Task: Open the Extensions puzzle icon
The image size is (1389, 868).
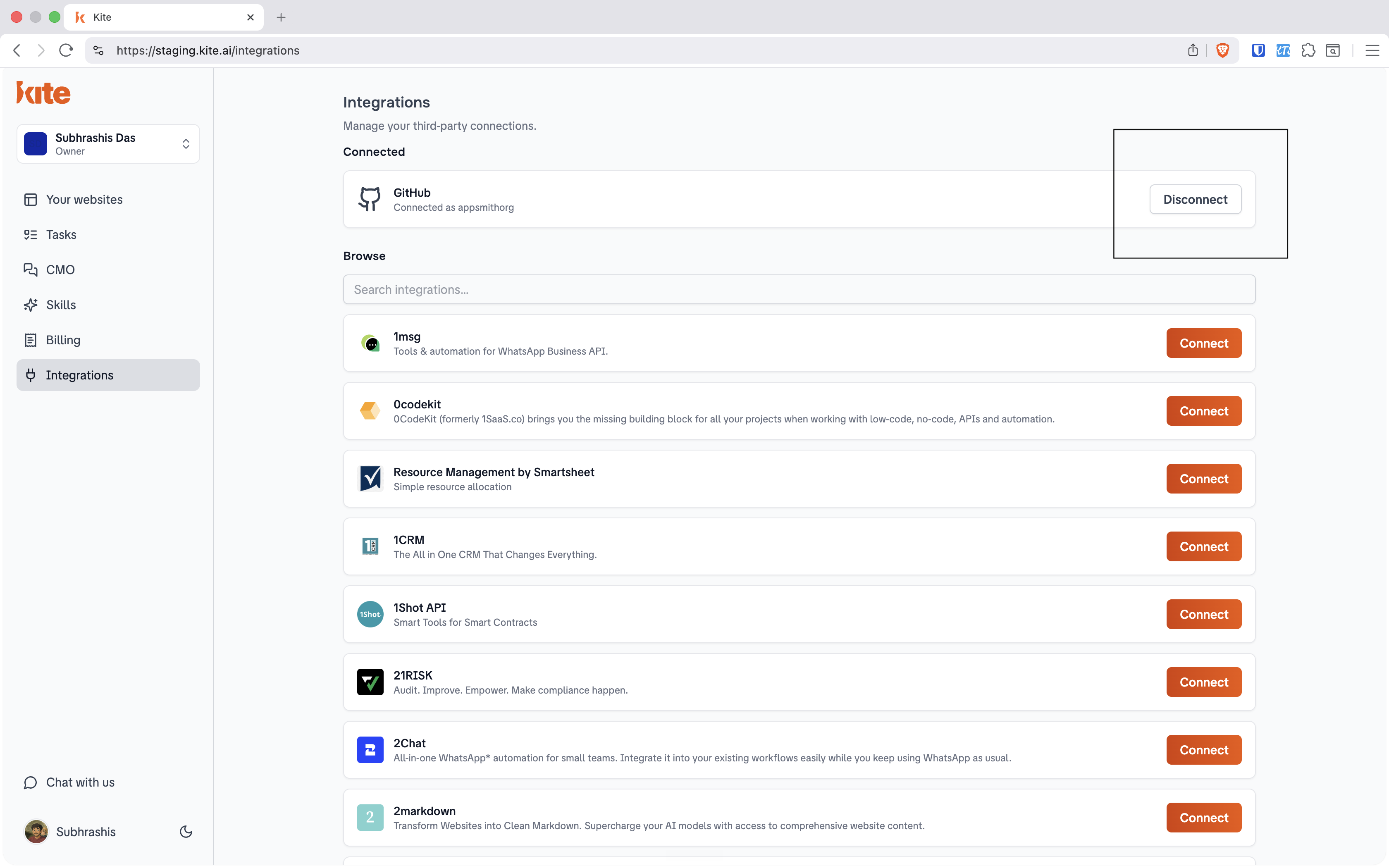Action: (1308, 50)
